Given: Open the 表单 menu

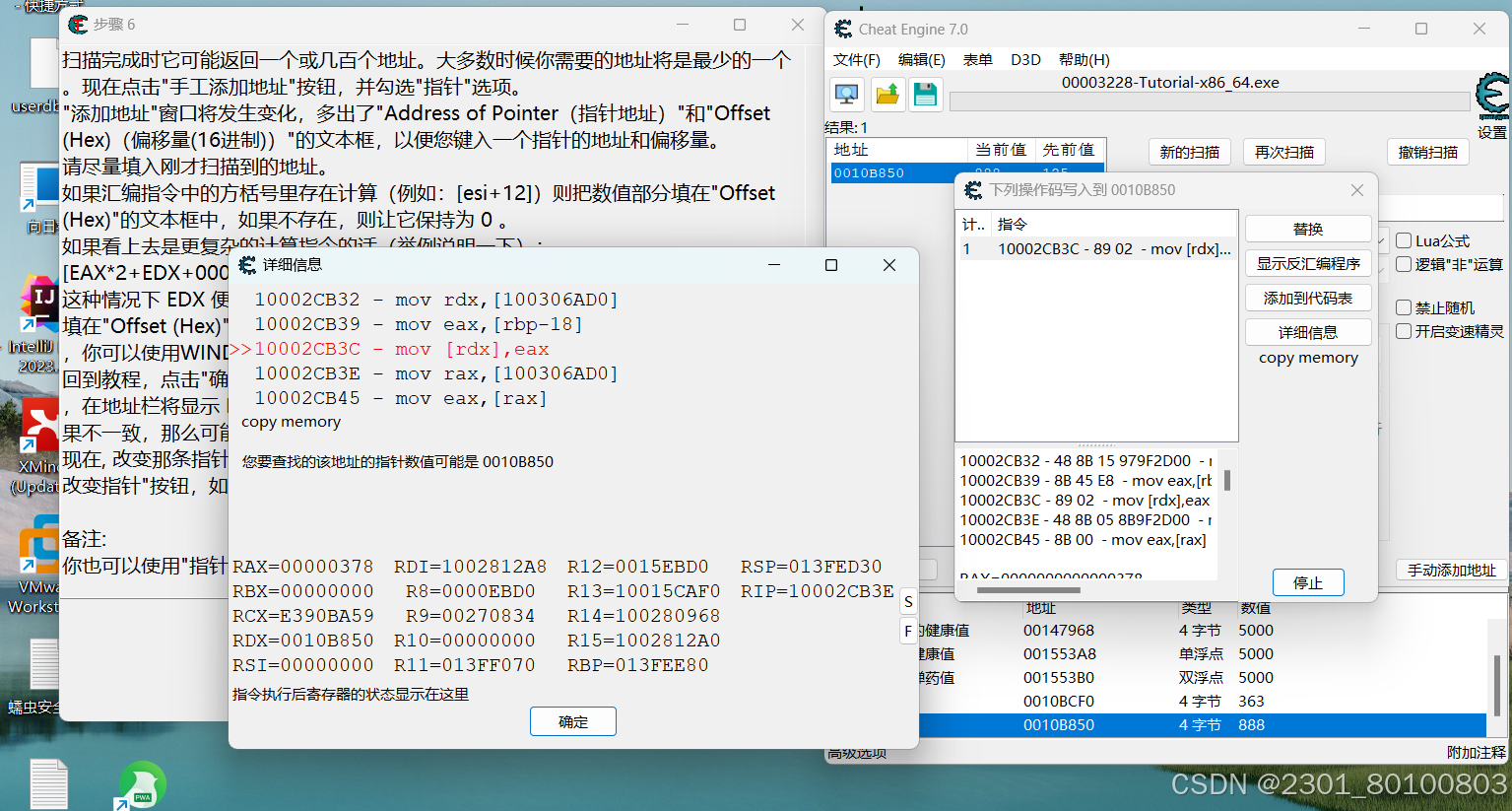Looking at the screenshot, I should click(x=977, y=59).
